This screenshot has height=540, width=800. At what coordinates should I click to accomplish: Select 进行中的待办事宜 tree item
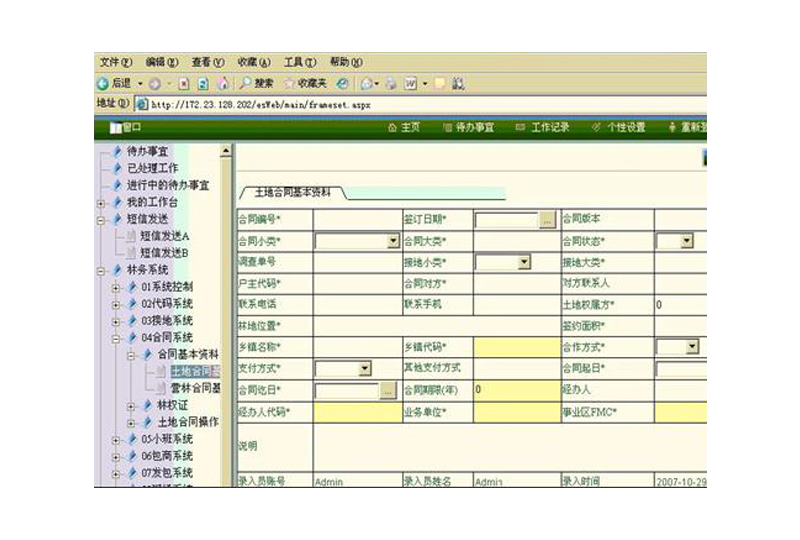pos(168,185)
